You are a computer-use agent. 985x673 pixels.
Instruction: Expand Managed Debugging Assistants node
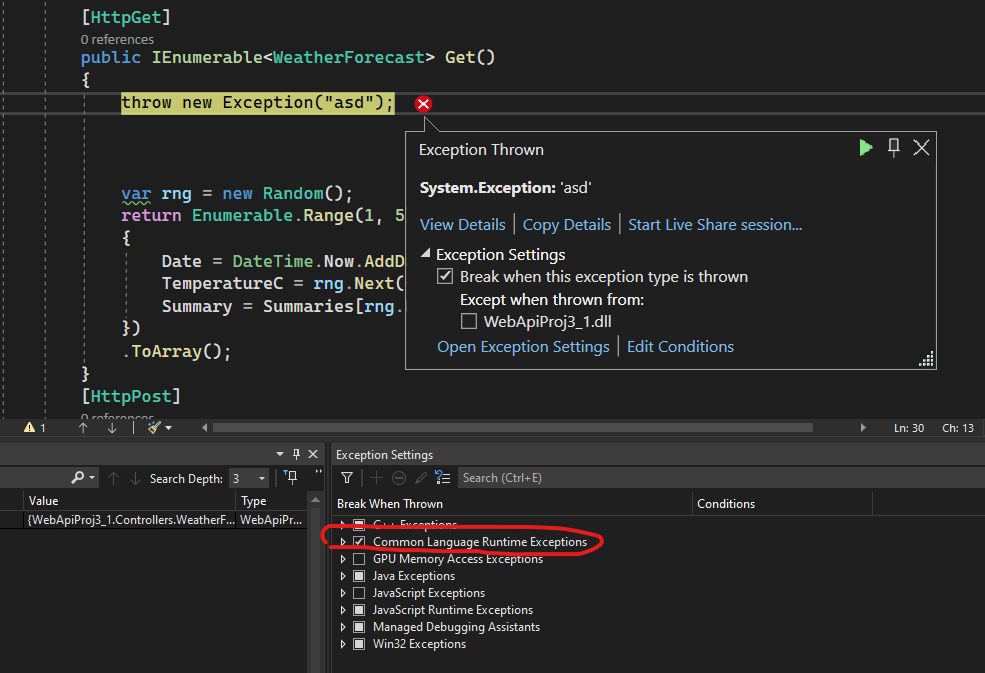tap(343, 626)
